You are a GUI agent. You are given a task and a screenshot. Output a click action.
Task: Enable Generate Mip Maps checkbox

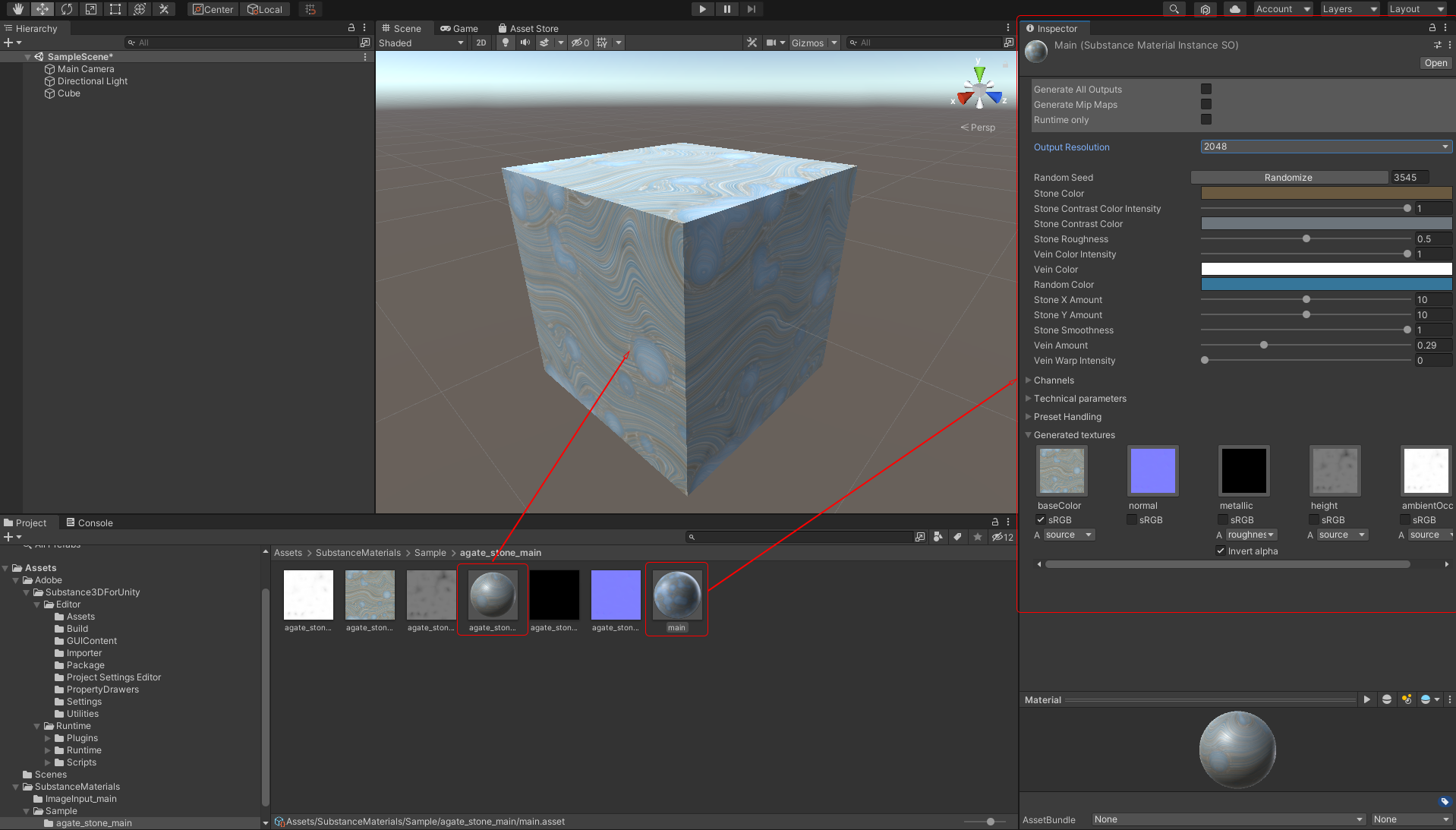click(1206, 104)
